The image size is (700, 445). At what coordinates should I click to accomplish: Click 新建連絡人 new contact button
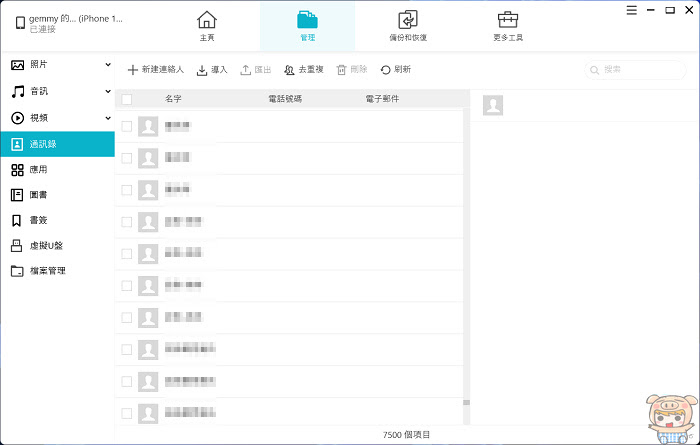pyautogui.click(x=155, y=70)
